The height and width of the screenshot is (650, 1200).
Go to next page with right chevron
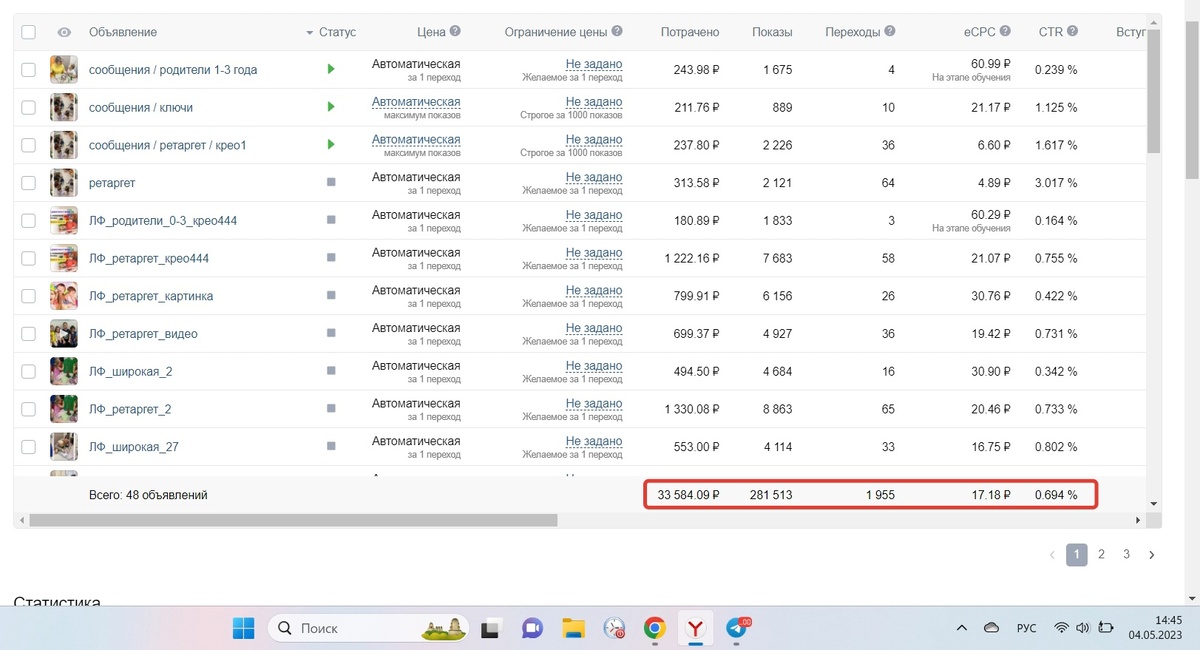1151,555
